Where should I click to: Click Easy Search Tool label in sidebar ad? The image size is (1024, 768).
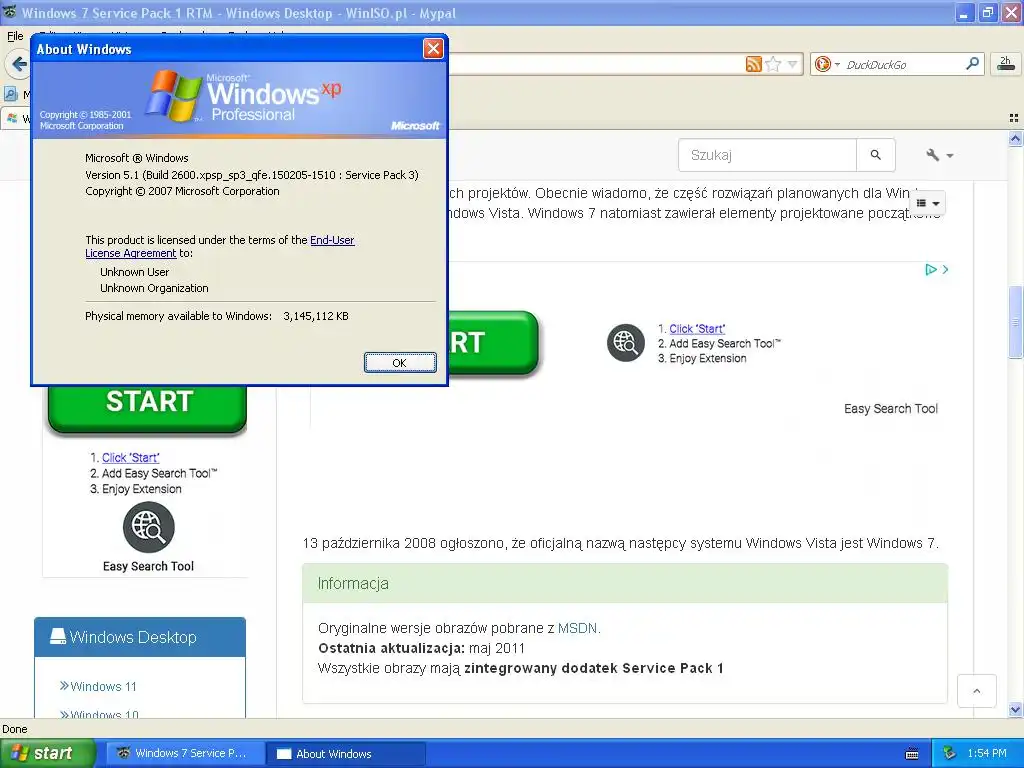148,566
